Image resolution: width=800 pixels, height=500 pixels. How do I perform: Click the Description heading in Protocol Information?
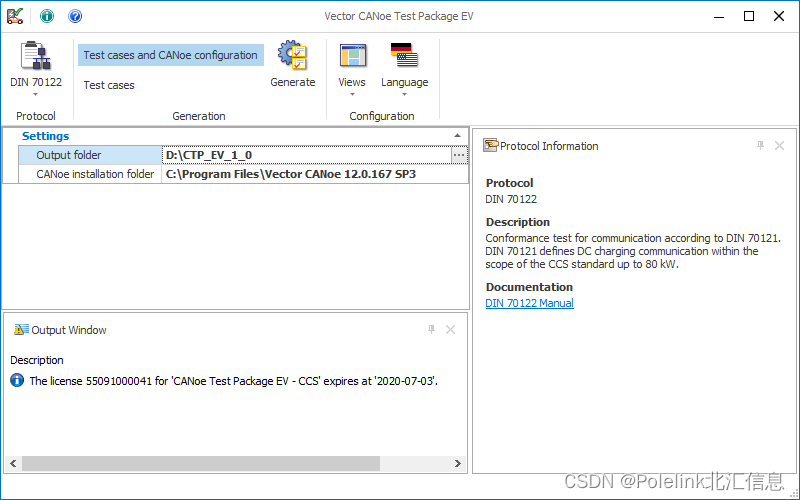pos(517,222)
